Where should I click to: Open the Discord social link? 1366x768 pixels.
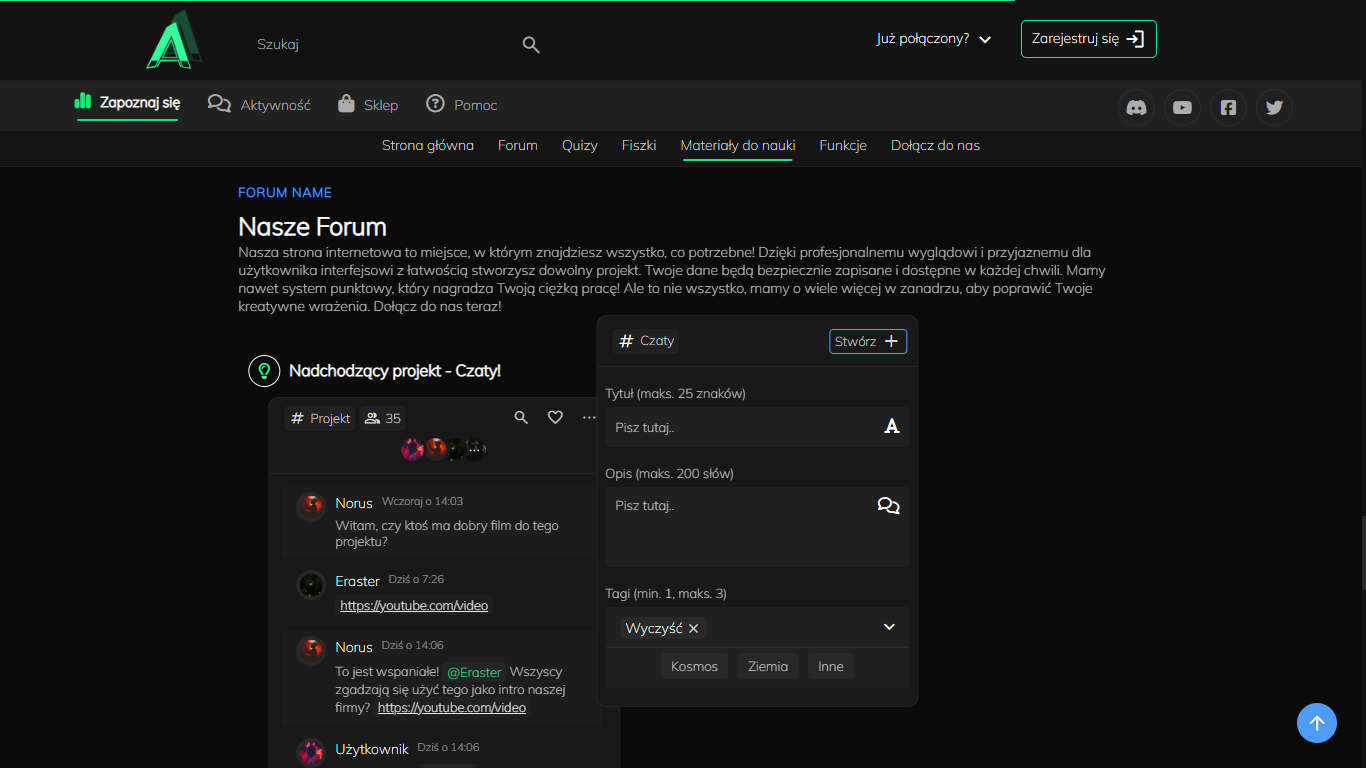[1136, 108]
